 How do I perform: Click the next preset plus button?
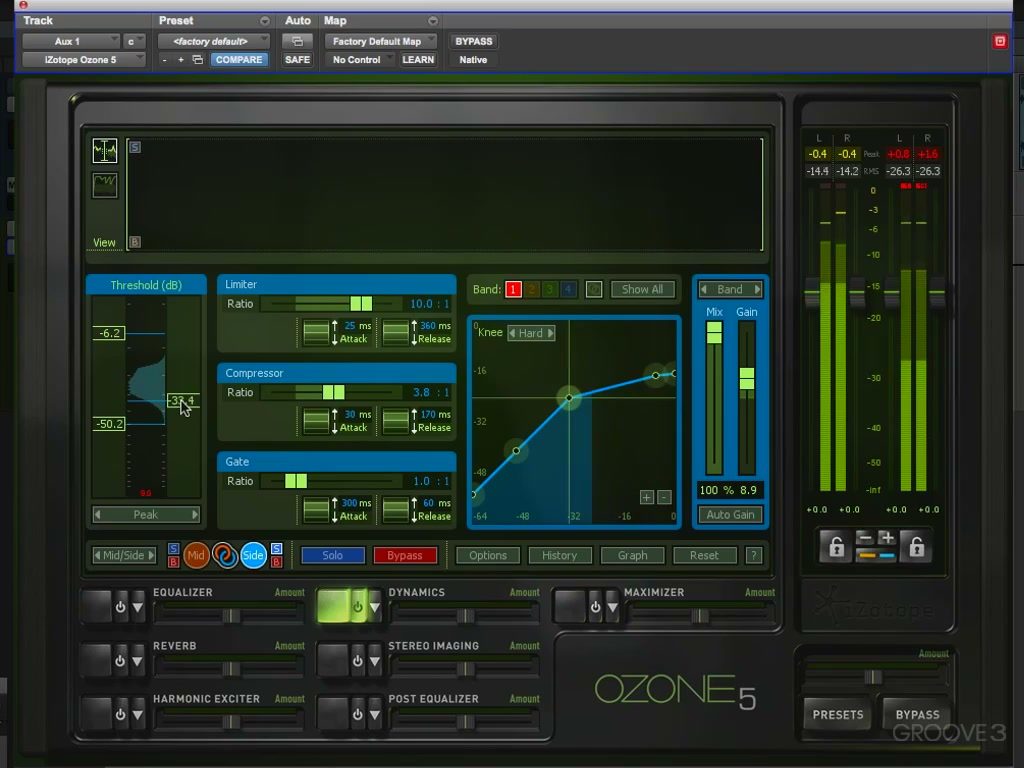[181, 59]
